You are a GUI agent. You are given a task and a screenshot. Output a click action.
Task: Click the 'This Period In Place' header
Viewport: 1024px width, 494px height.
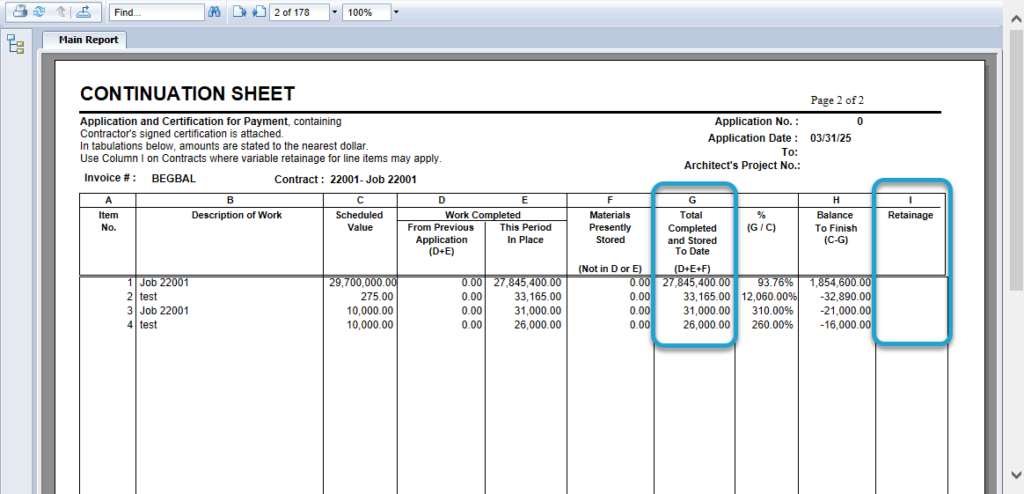526,233
